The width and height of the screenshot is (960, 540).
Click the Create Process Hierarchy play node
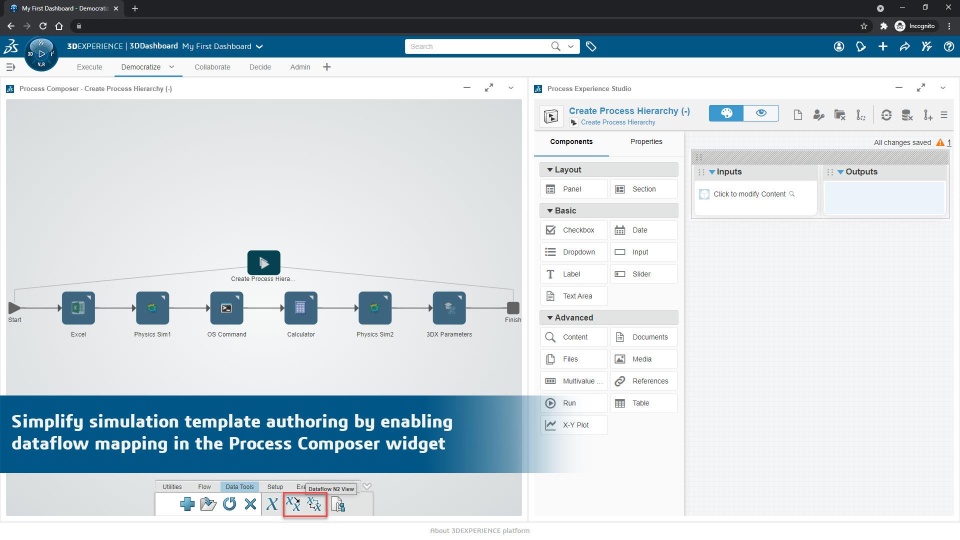264,263
